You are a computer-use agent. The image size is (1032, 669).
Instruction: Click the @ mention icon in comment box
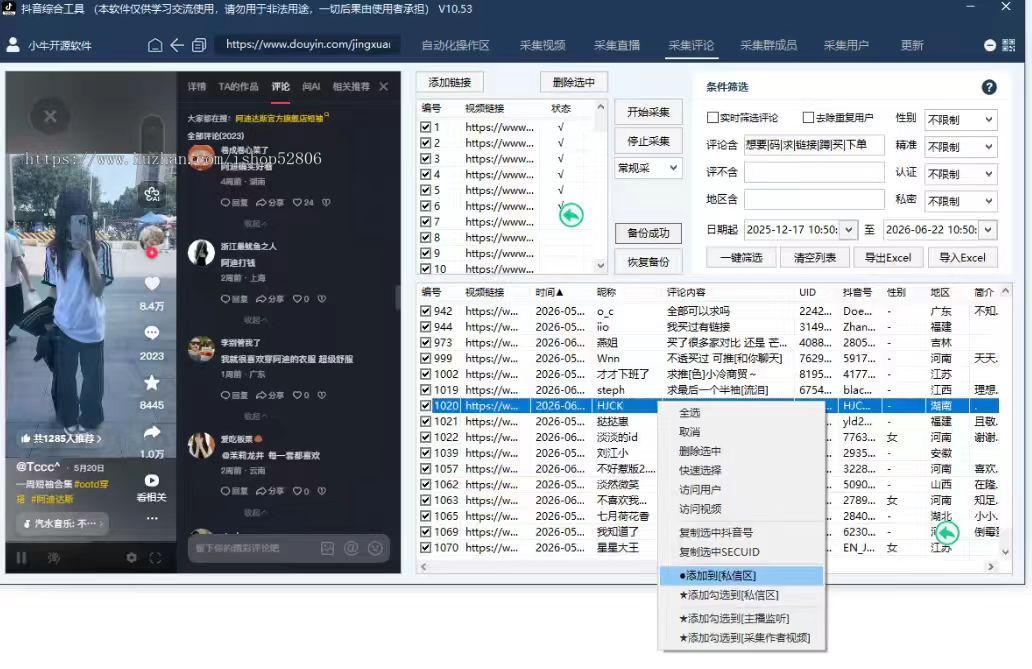(x=351, y=548)
